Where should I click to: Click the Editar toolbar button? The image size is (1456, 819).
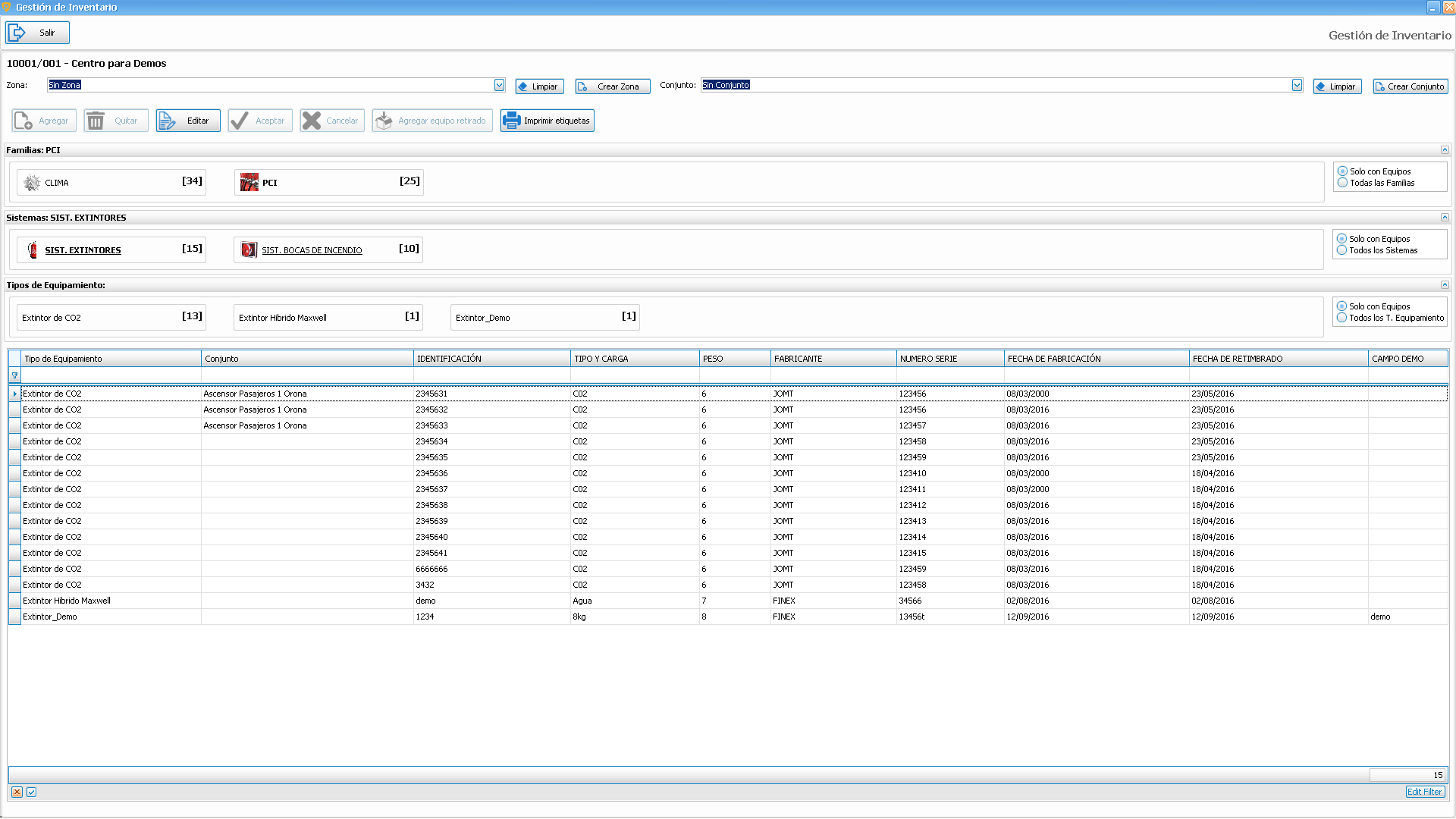[188, 121]
